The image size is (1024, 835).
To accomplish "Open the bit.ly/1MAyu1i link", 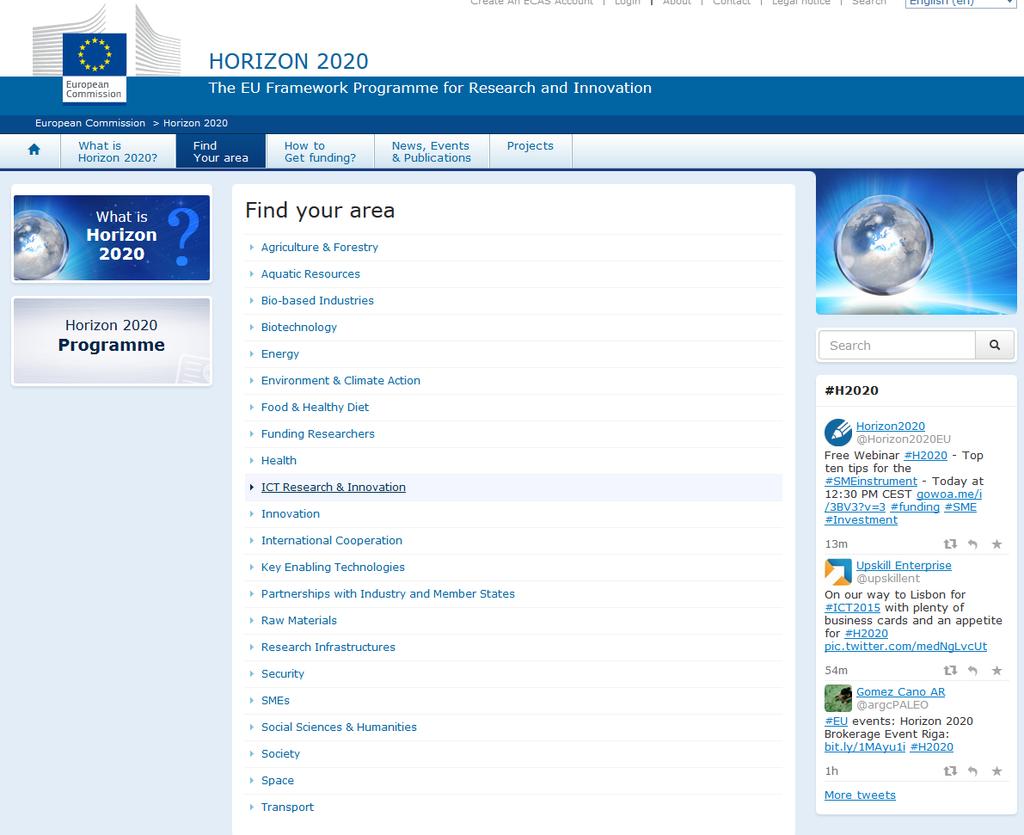I will (x=865, y=747).
